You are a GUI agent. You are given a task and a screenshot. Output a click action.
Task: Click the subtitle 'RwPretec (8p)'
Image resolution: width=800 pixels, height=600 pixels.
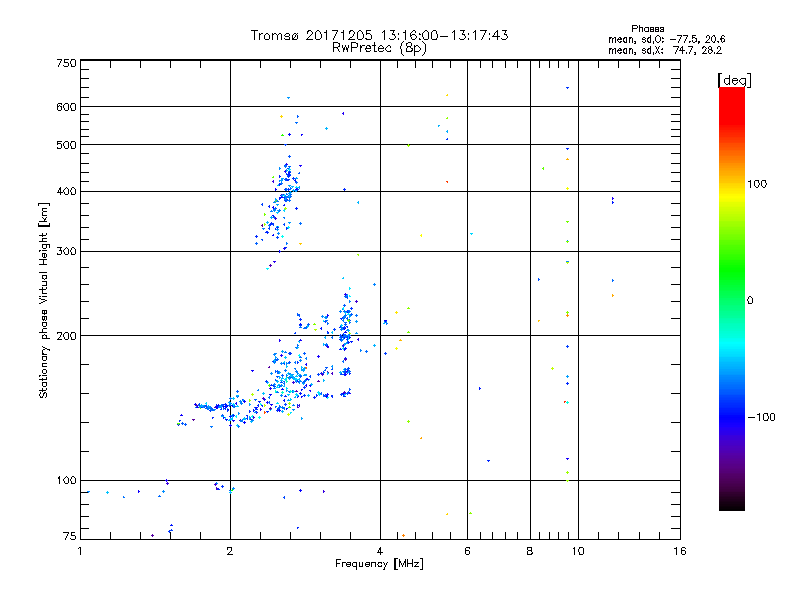pos(379,48)
